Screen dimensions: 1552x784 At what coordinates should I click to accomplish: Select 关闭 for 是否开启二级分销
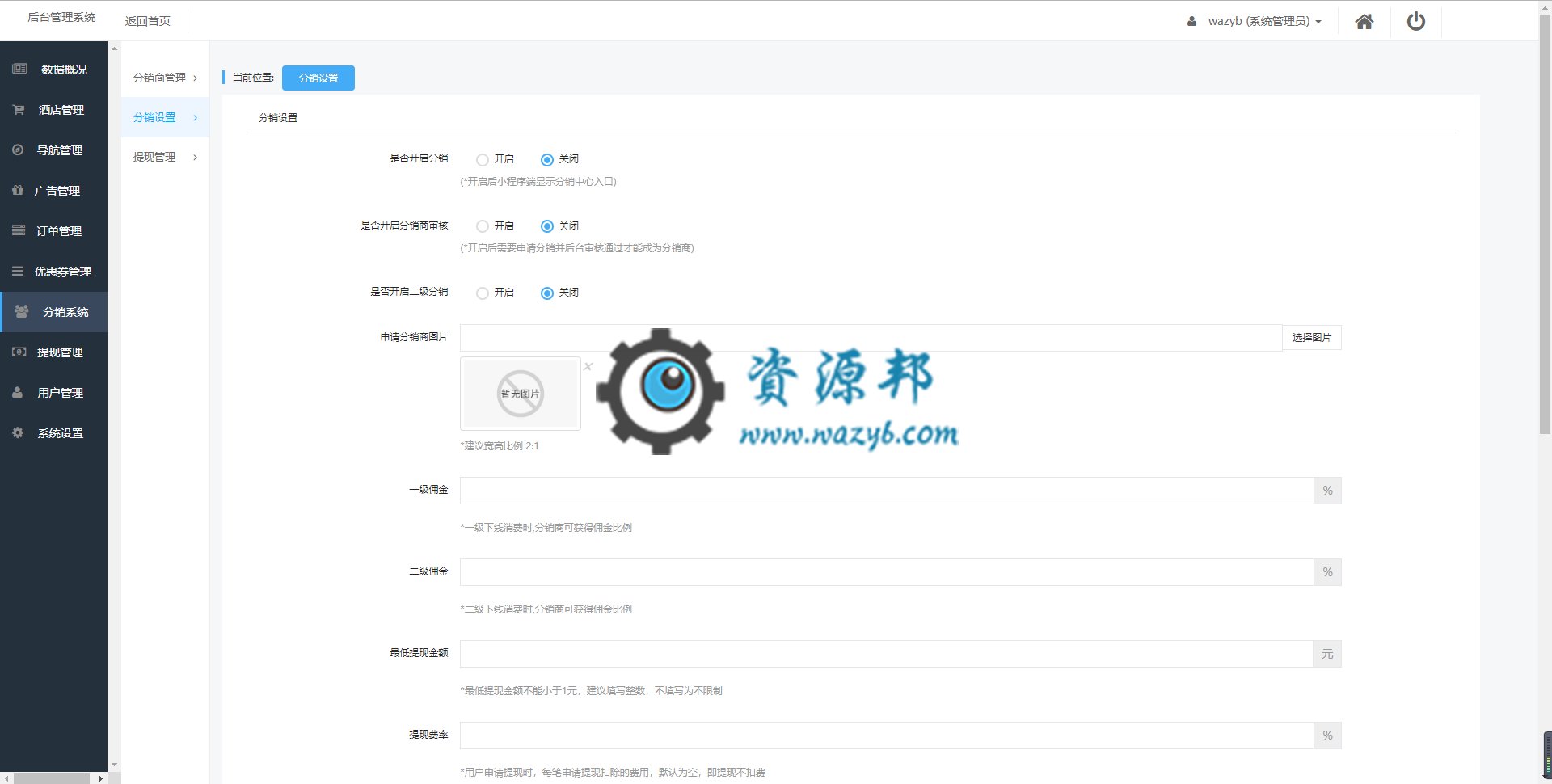click(x=547, y=293)
